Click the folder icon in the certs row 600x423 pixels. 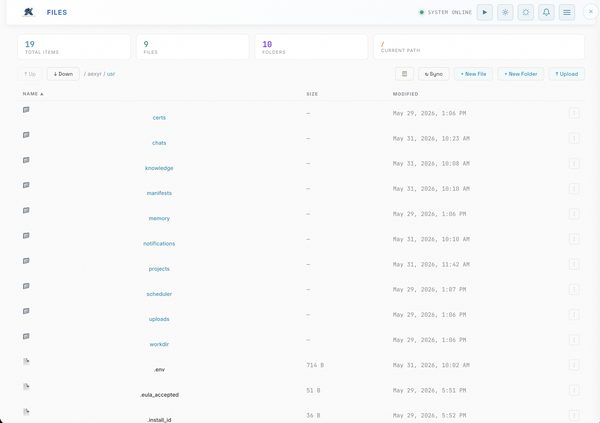26,109
